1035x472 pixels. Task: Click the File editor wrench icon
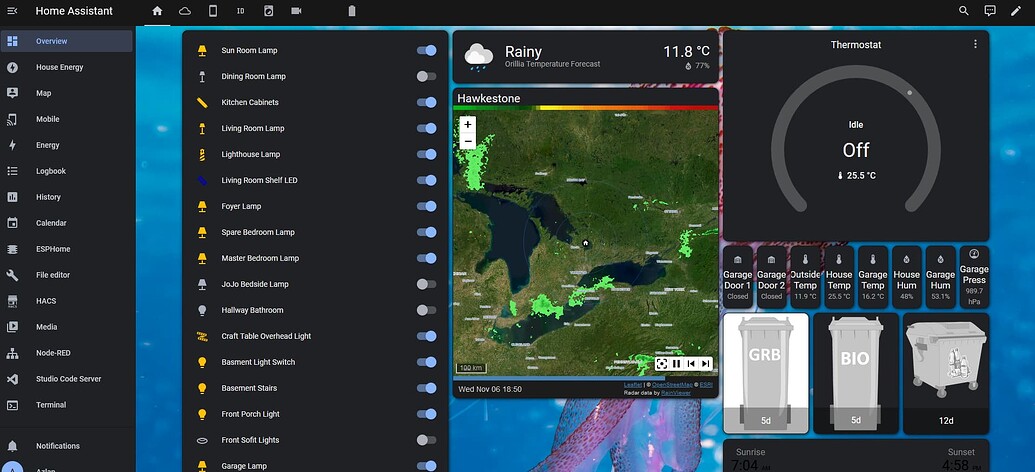click(12, 275)
